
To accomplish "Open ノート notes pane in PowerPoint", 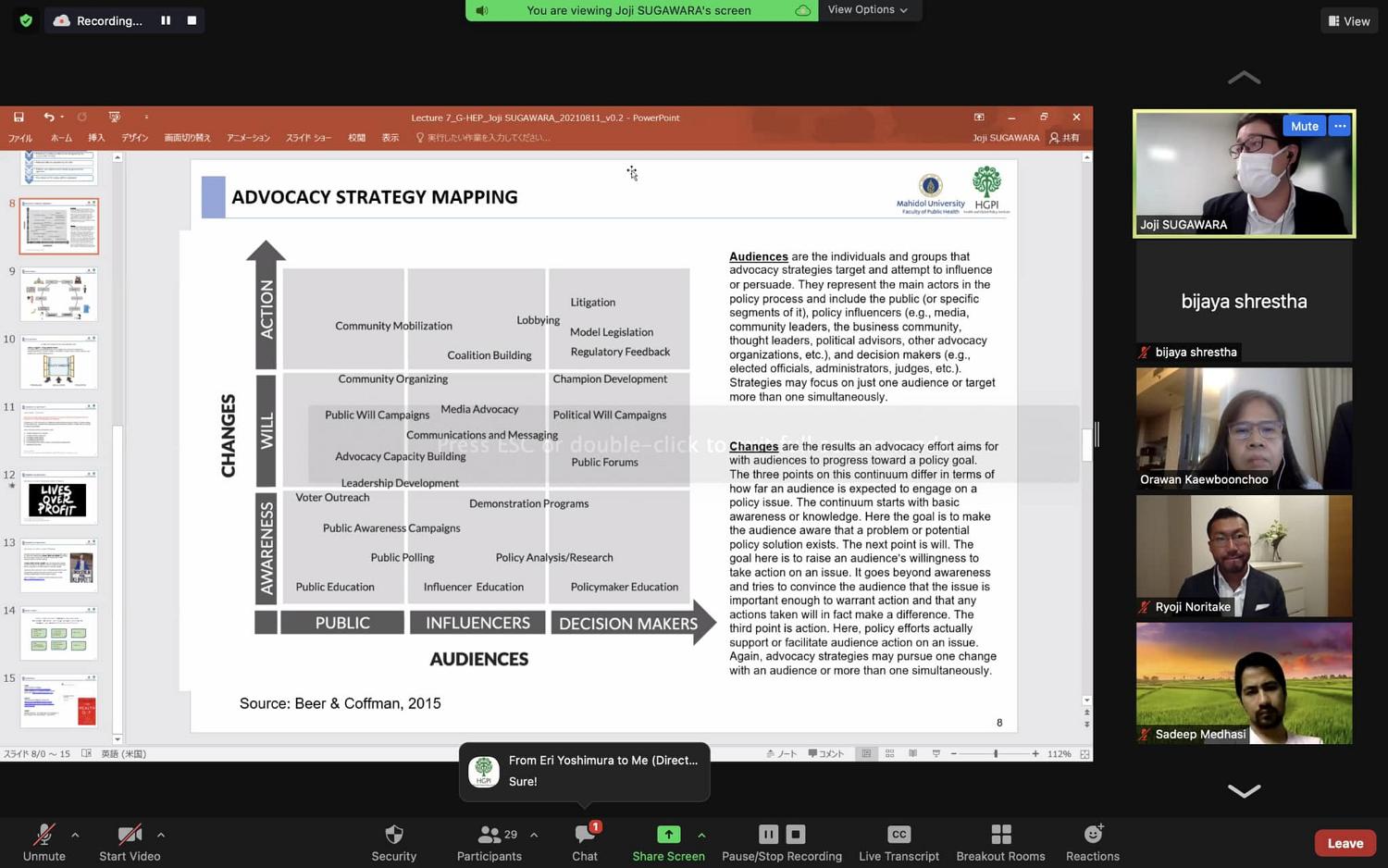I will coord(782,754).
